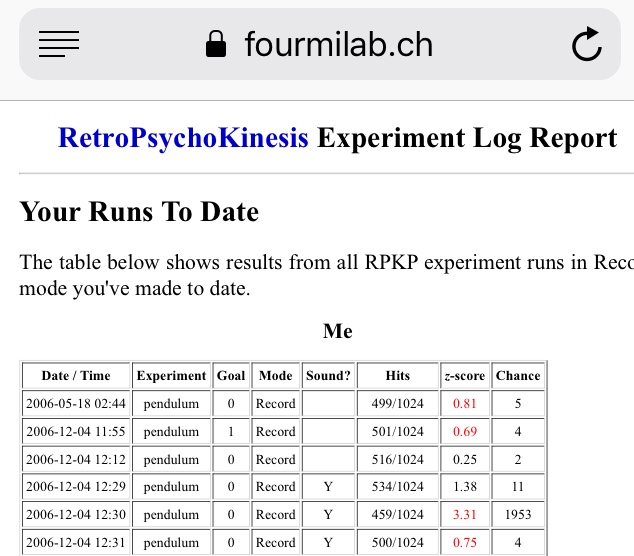Tap the reload page arrow icon

[x=587, y=44]
